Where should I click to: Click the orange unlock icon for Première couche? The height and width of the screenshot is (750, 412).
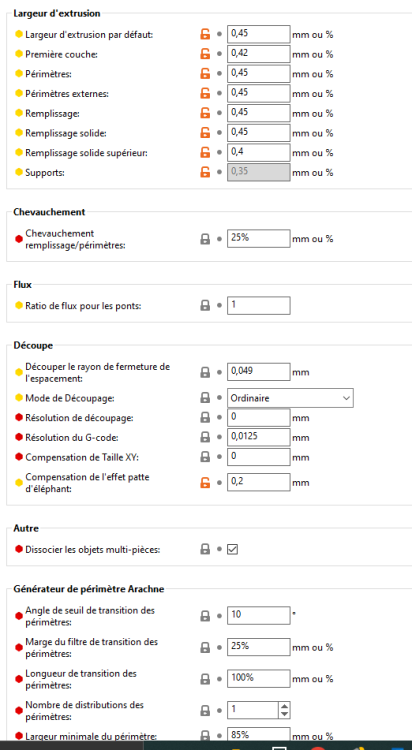(205, 54)
